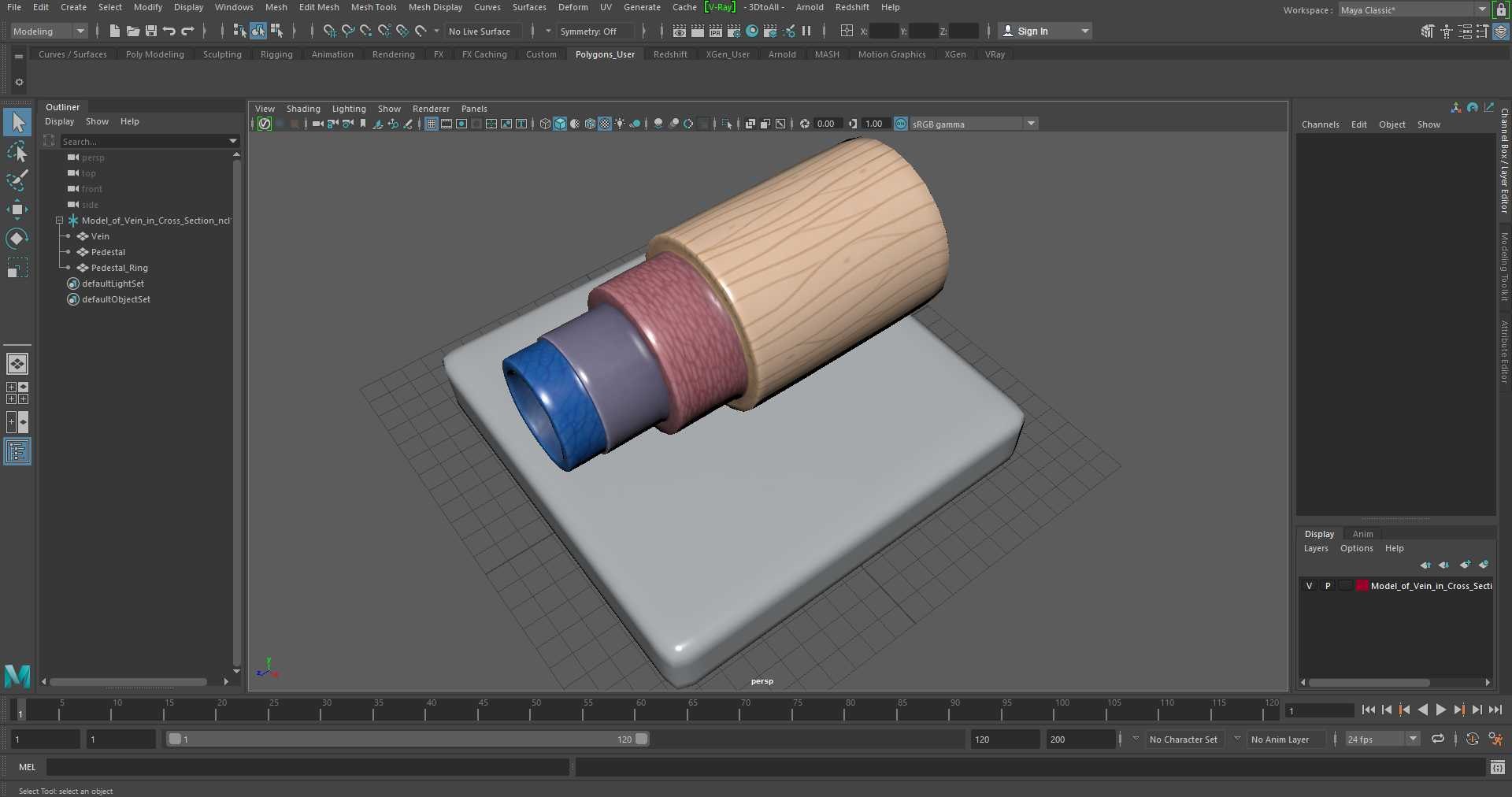Open the No Character Set dropdown arrow
This screenshot has height=797, width=1512.
1136,739
